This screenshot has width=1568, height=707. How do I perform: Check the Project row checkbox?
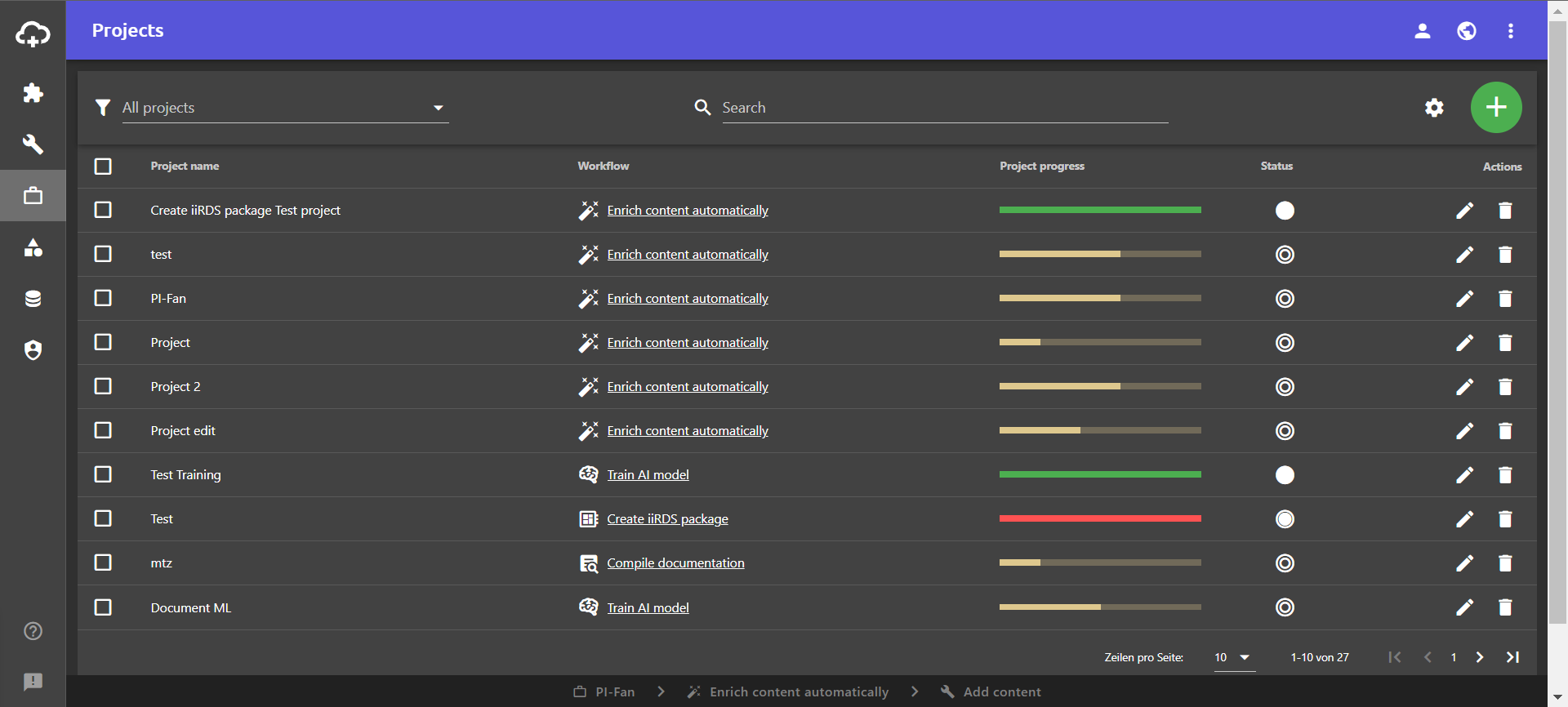[103, 342]
